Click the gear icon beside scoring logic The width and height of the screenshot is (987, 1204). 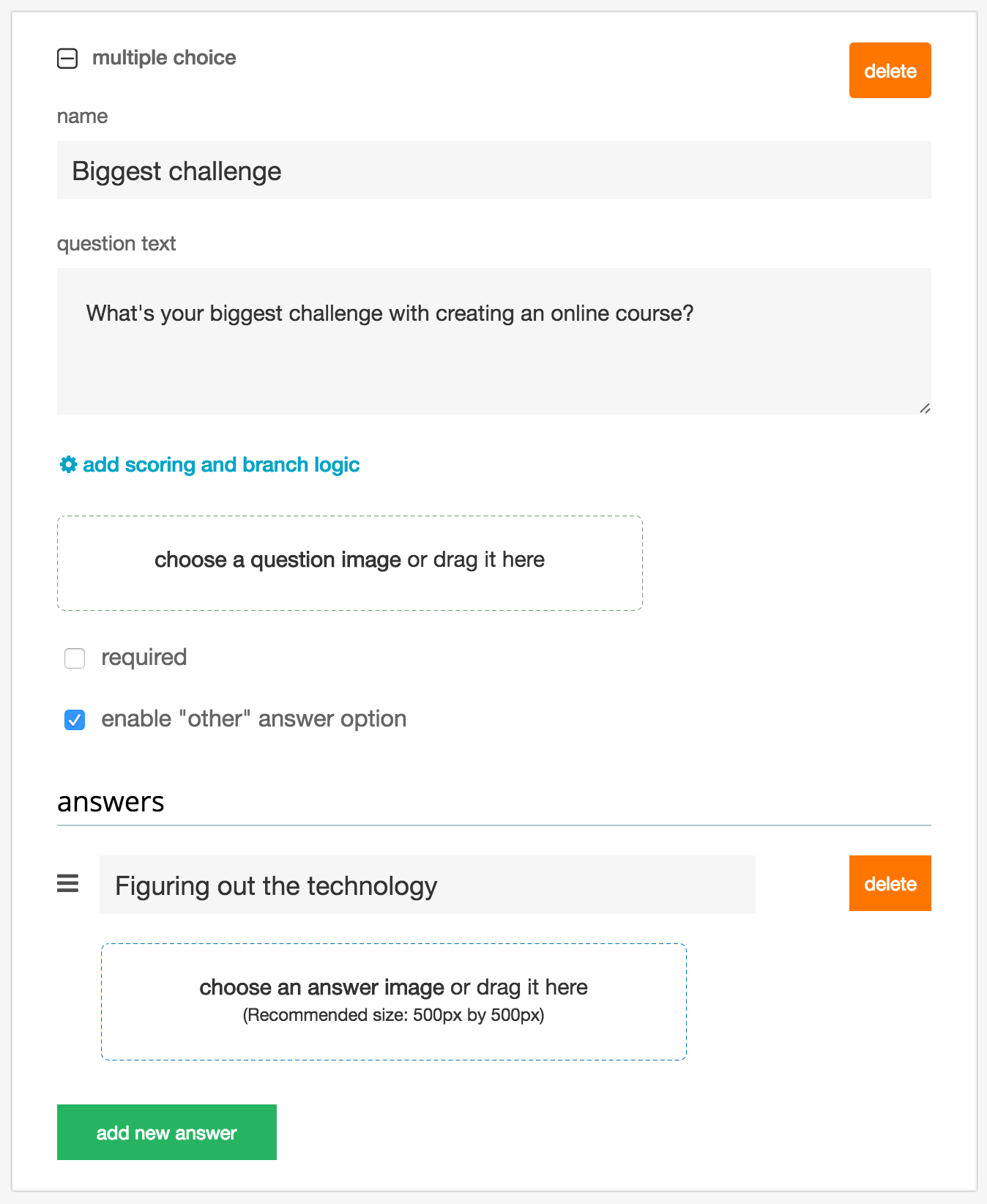[x=68, y=464]
